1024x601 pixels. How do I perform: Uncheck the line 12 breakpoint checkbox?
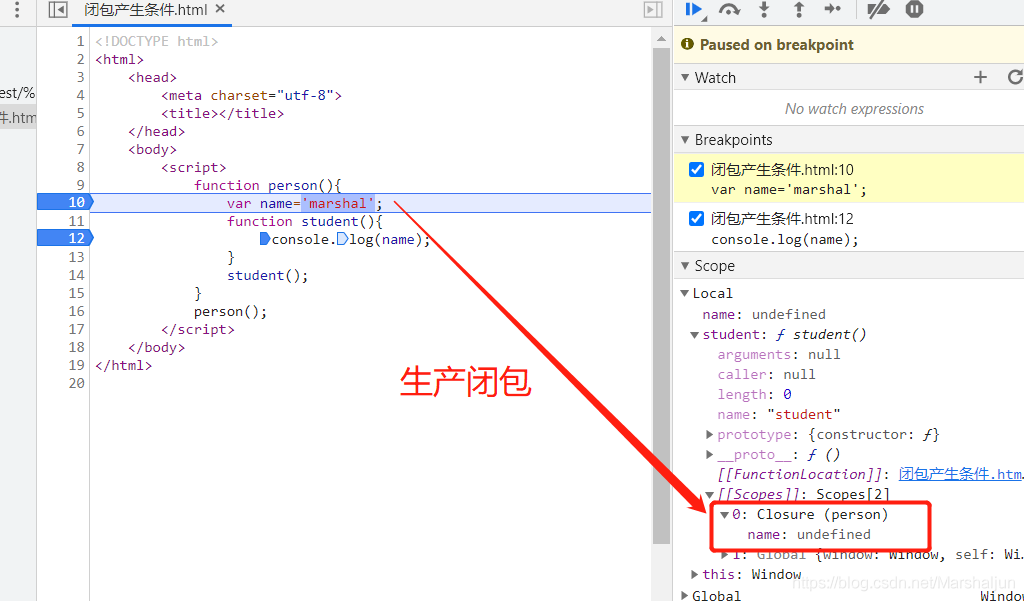pos(696,218)
